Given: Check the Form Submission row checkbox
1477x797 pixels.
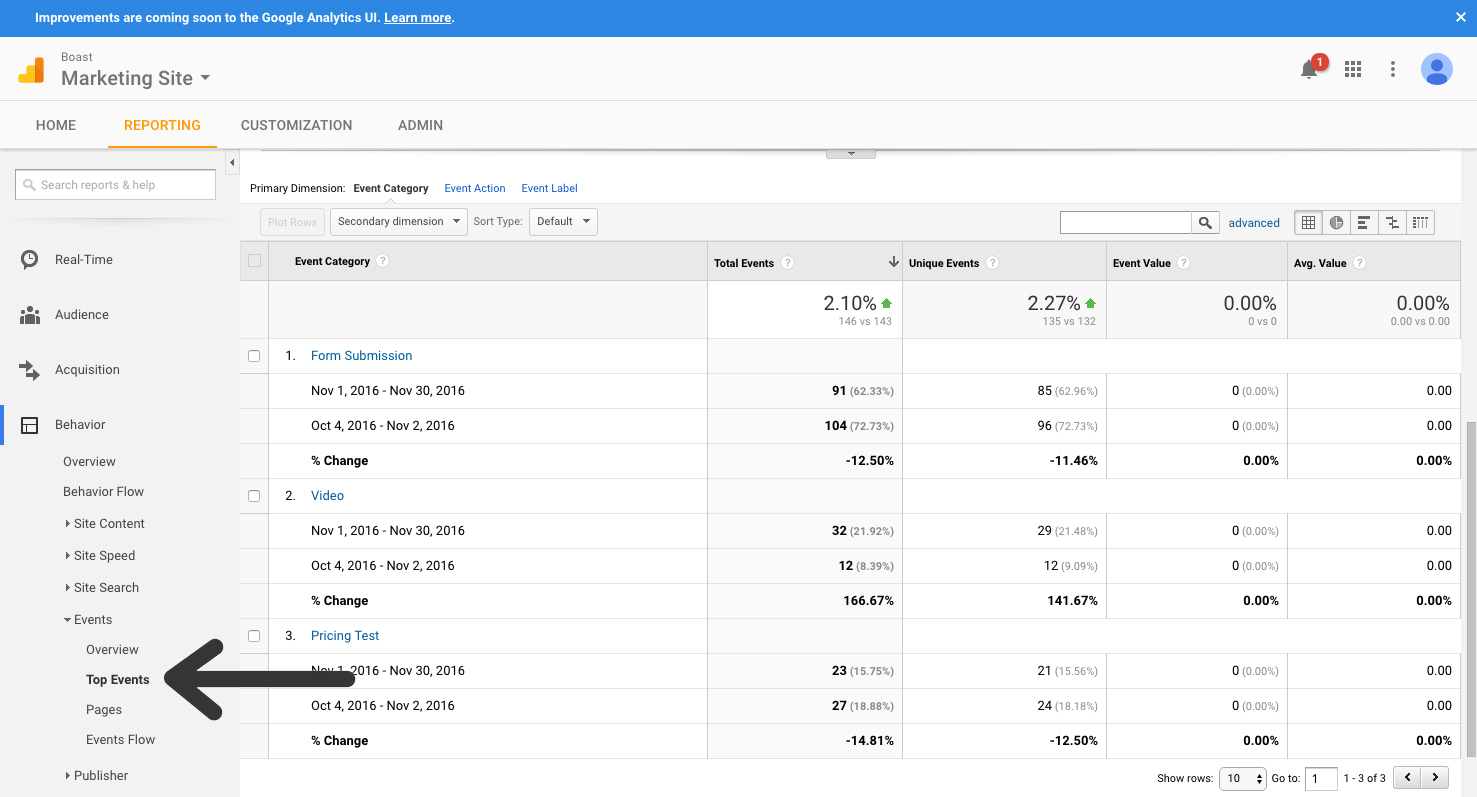Looking at the screenshot, I should [x=254, y=356].
